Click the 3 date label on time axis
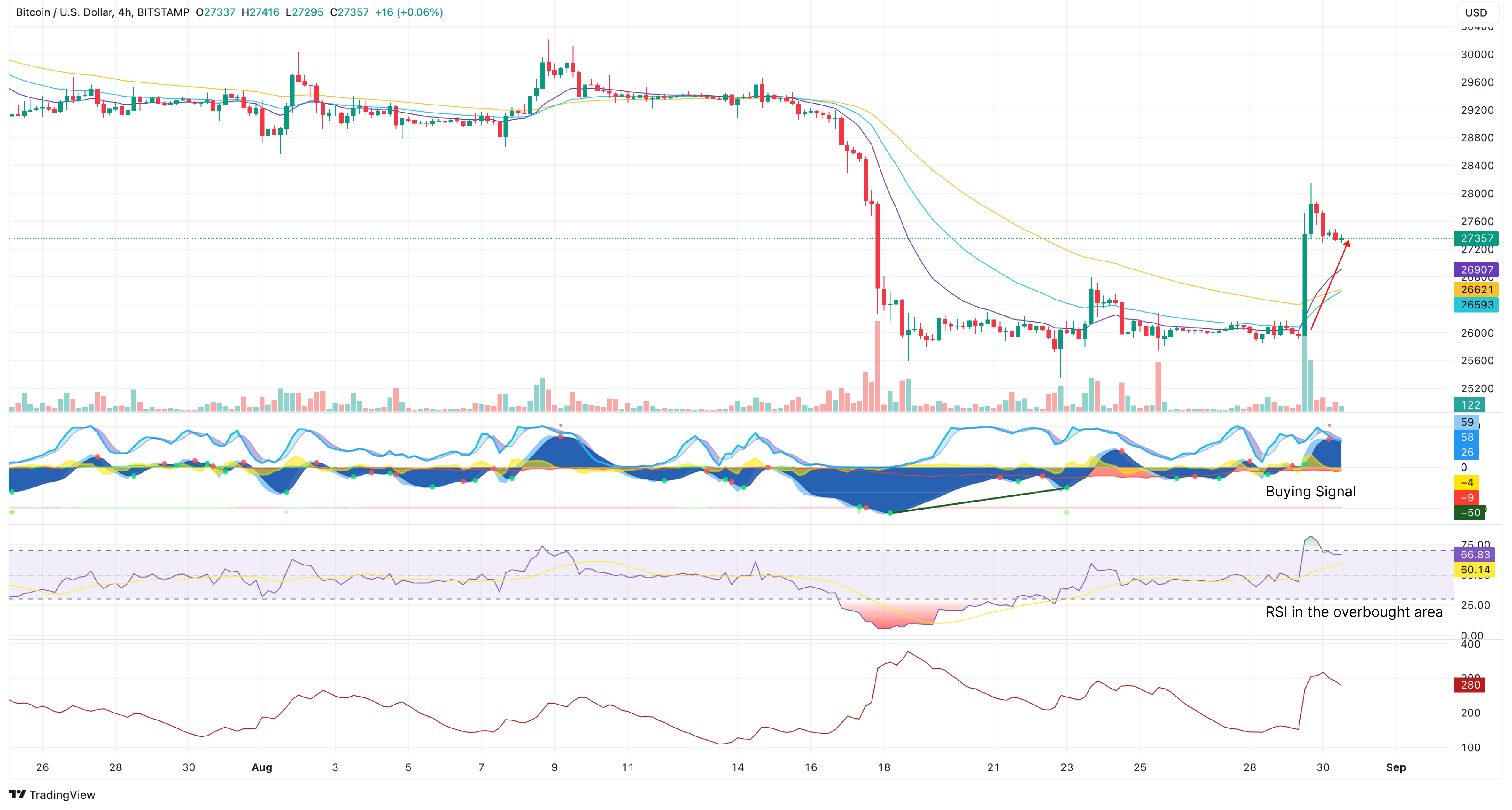Screen dimensions: 1512x810 coord(335,767)
